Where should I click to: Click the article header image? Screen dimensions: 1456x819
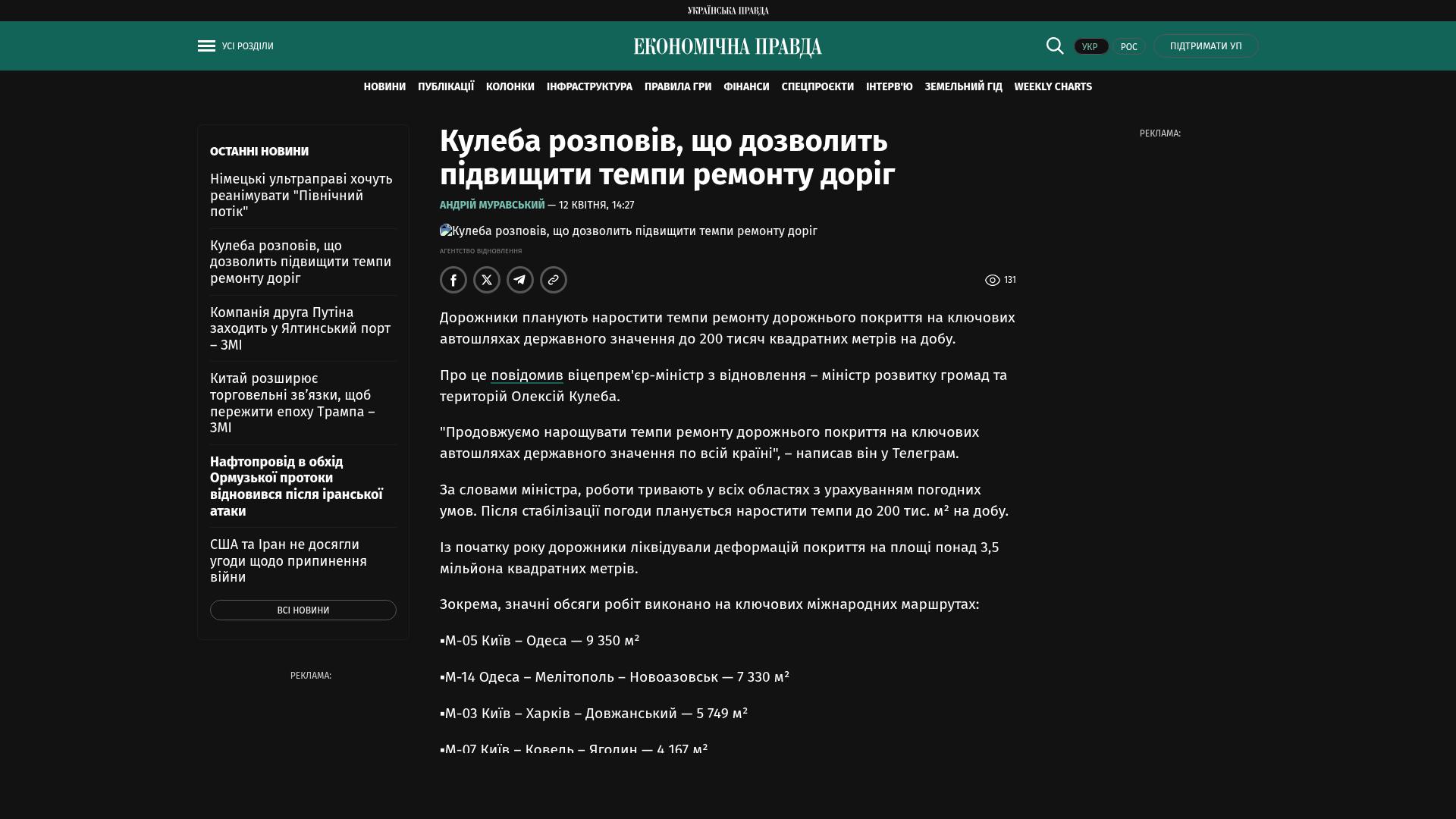(x=628, y=231)
